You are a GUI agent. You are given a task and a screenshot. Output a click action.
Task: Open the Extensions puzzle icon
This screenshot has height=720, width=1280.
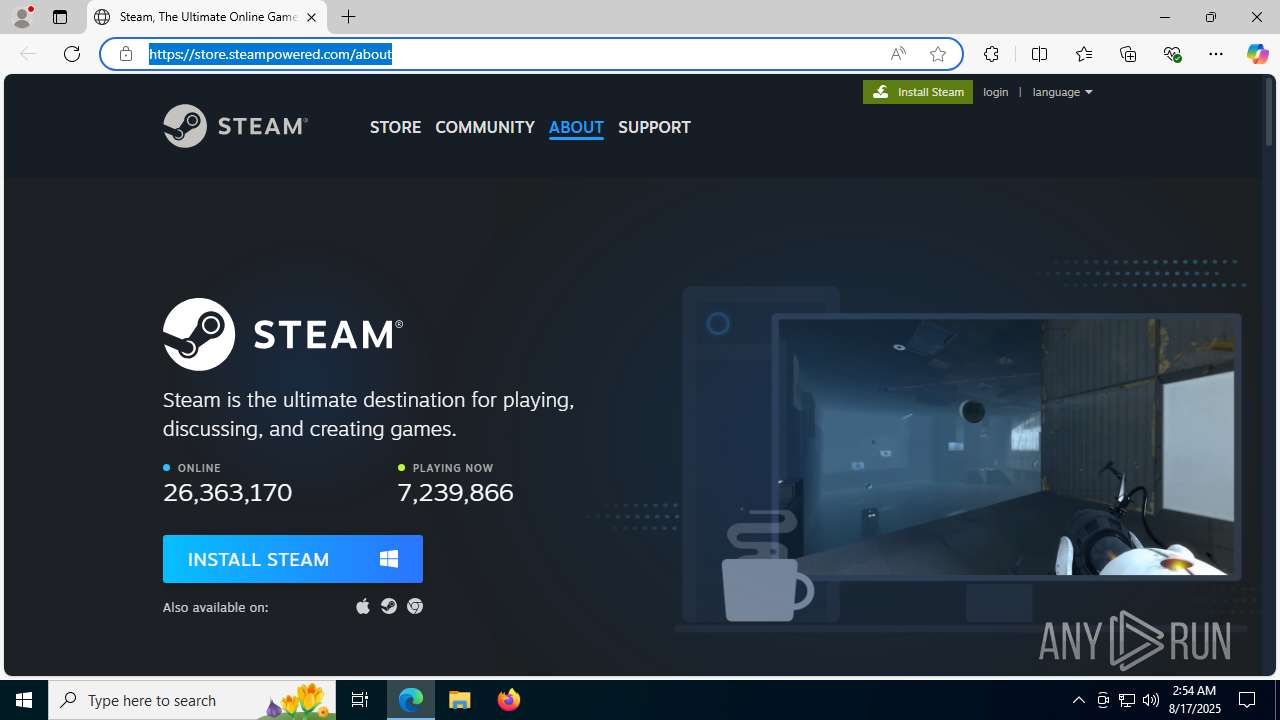tap(991, 54)
